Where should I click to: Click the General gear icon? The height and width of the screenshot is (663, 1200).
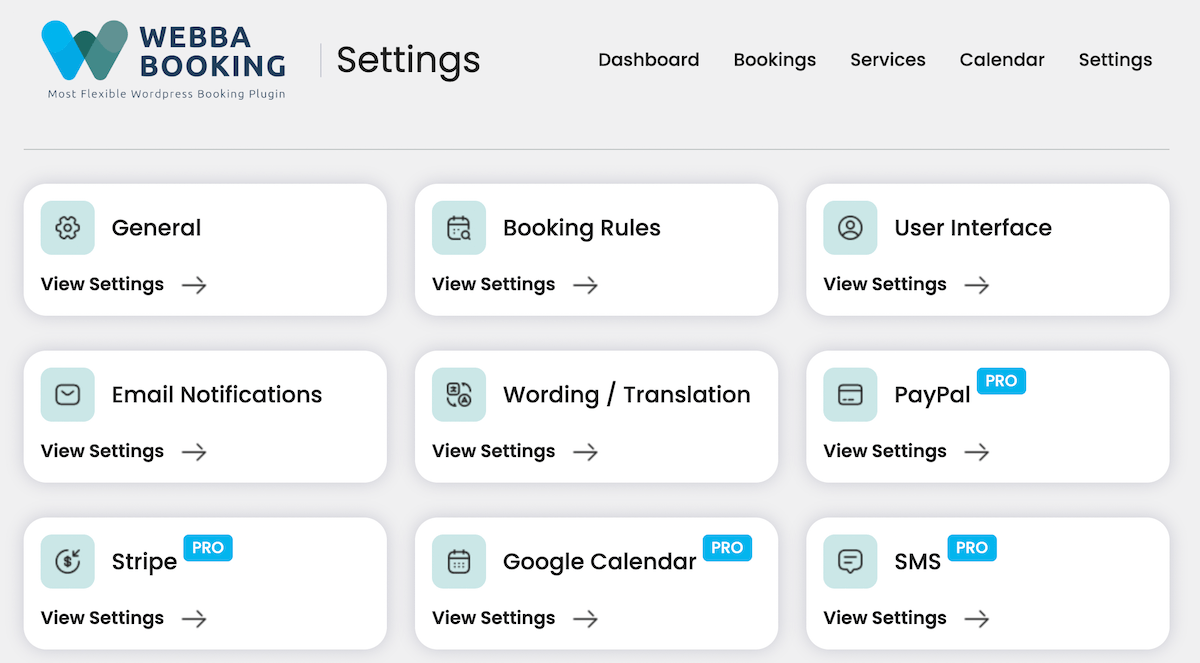(x=68, y=228)
